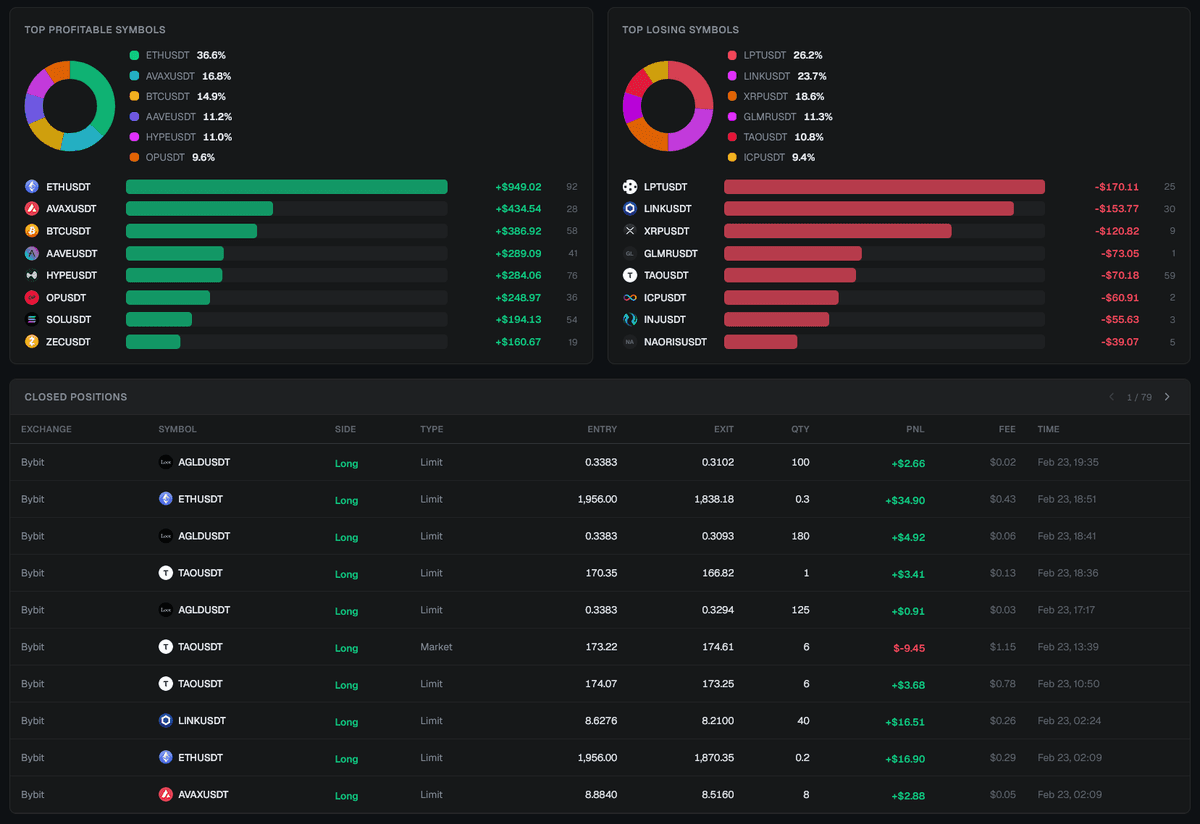Click ETHUSDT icon in the 18:51 row

(166, 499)
